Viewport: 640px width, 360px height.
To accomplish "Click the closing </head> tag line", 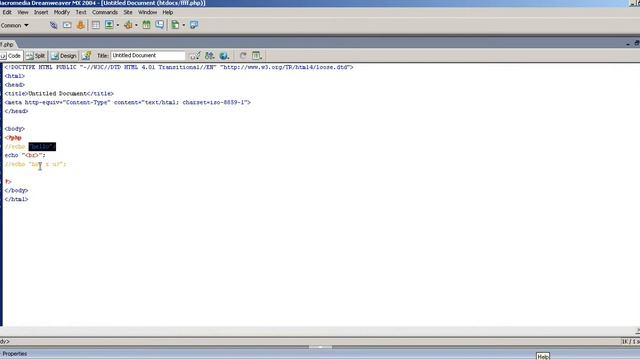I will tap(16, 111).
